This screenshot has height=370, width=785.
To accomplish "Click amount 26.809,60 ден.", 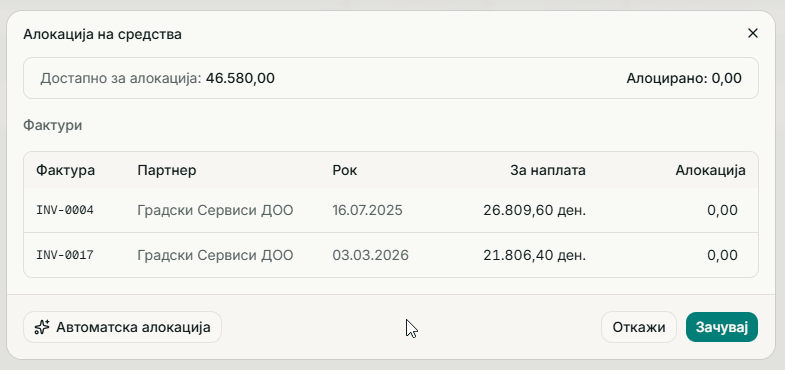I will (x=535, y=210).
